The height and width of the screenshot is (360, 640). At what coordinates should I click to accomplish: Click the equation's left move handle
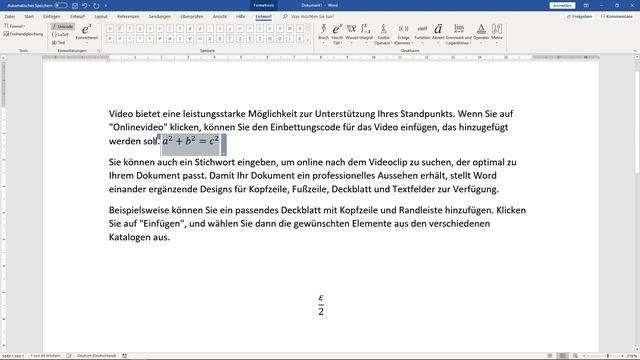coord(159,138)
